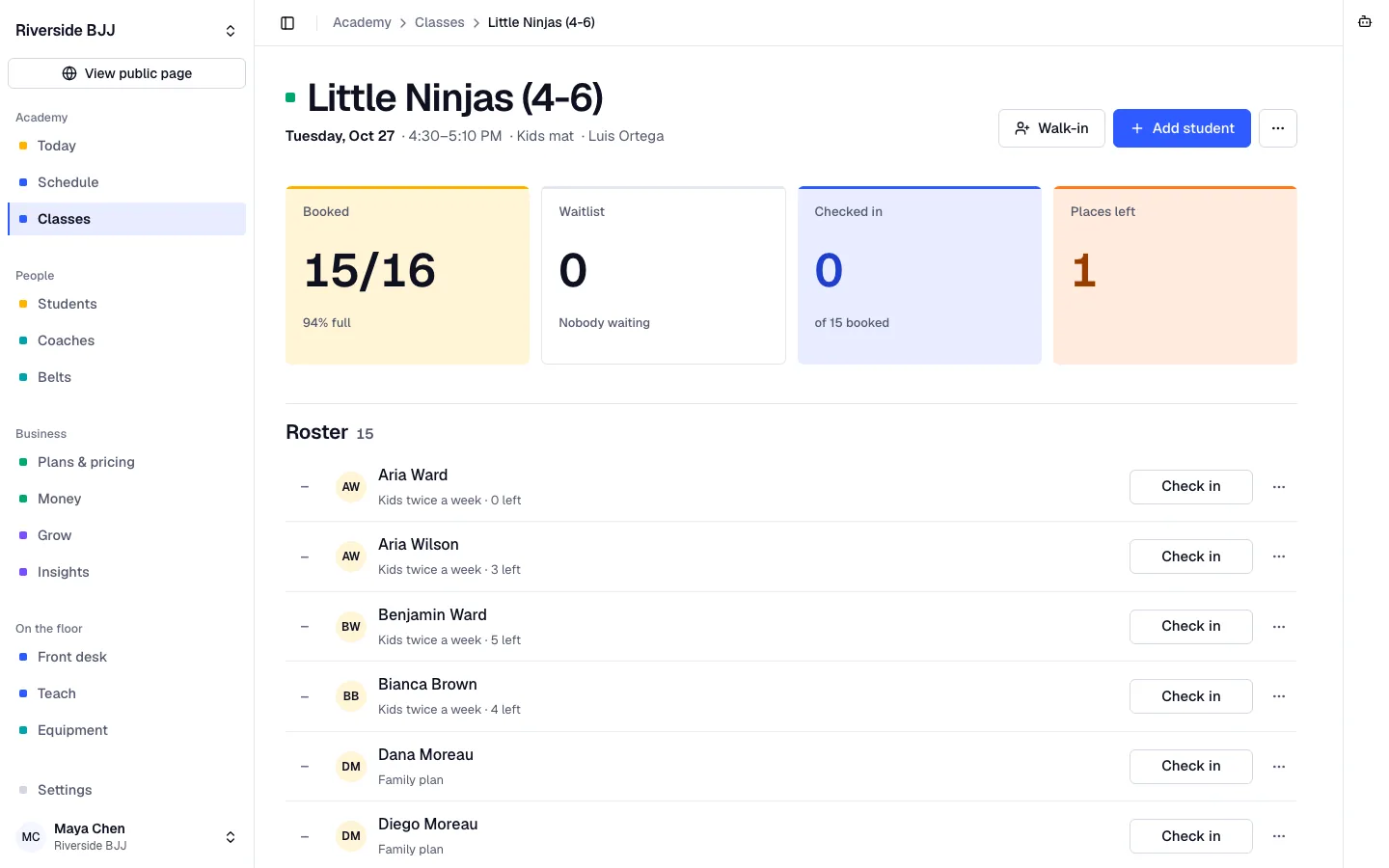Click the Booked 15/16 stat card
The image size is (1389, 868).
(407, 275)
